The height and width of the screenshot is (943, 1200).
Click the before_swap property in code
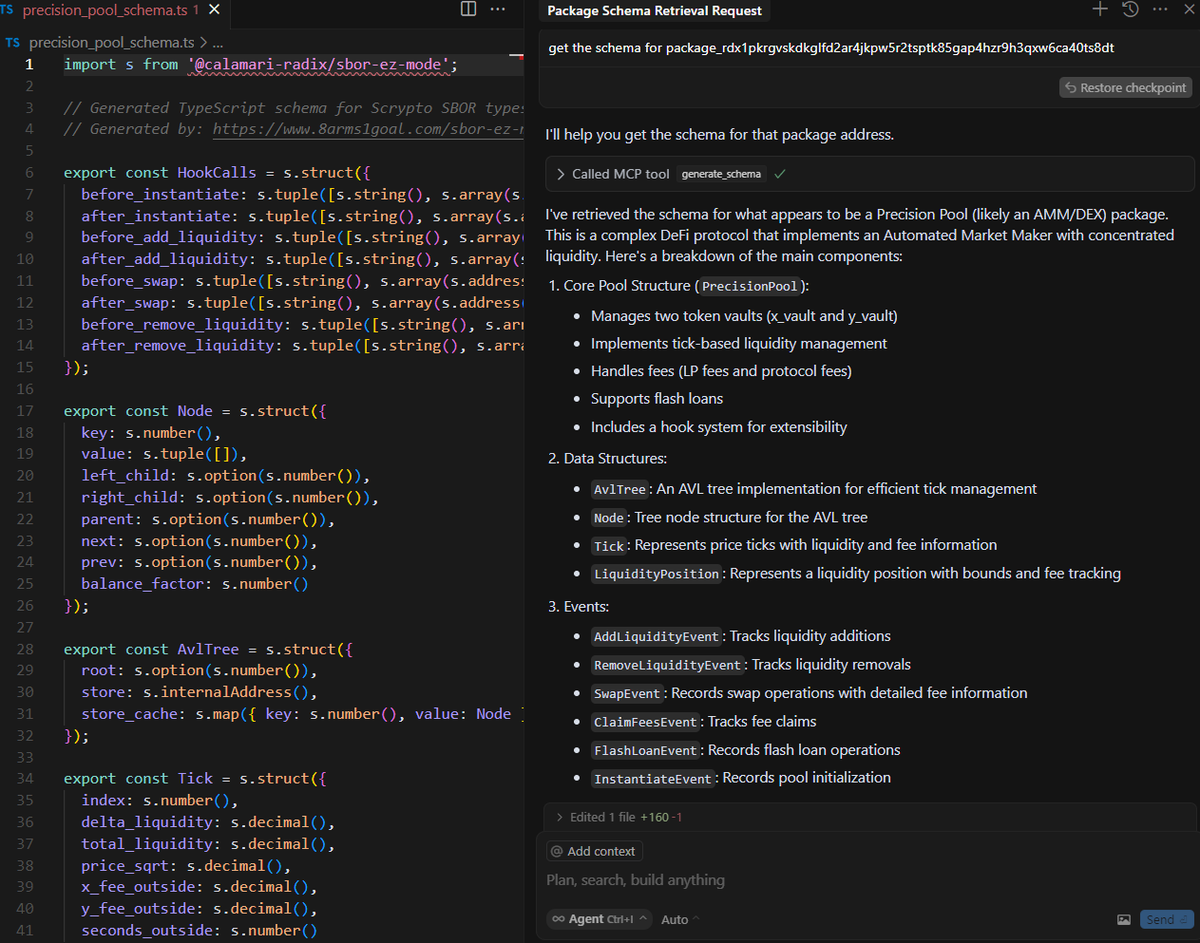coord(129,281)
